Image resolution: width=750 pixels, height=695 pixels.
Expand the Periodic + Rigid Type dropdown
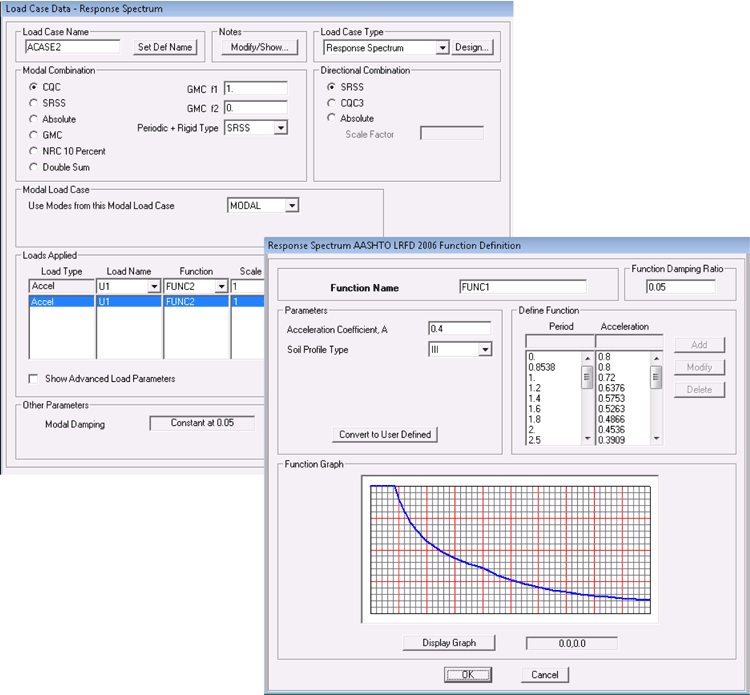click(280, 128)
